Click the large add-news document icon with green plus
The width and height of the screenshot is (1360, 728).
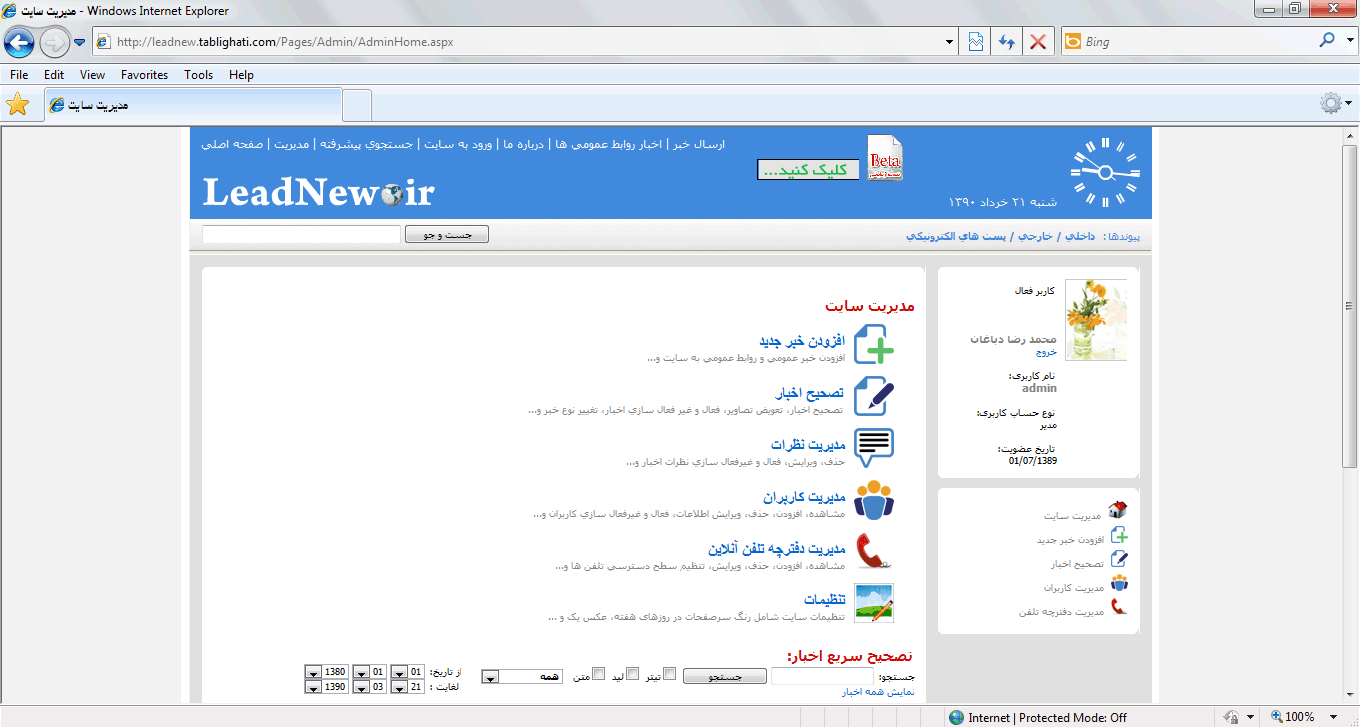click(874, 345)
